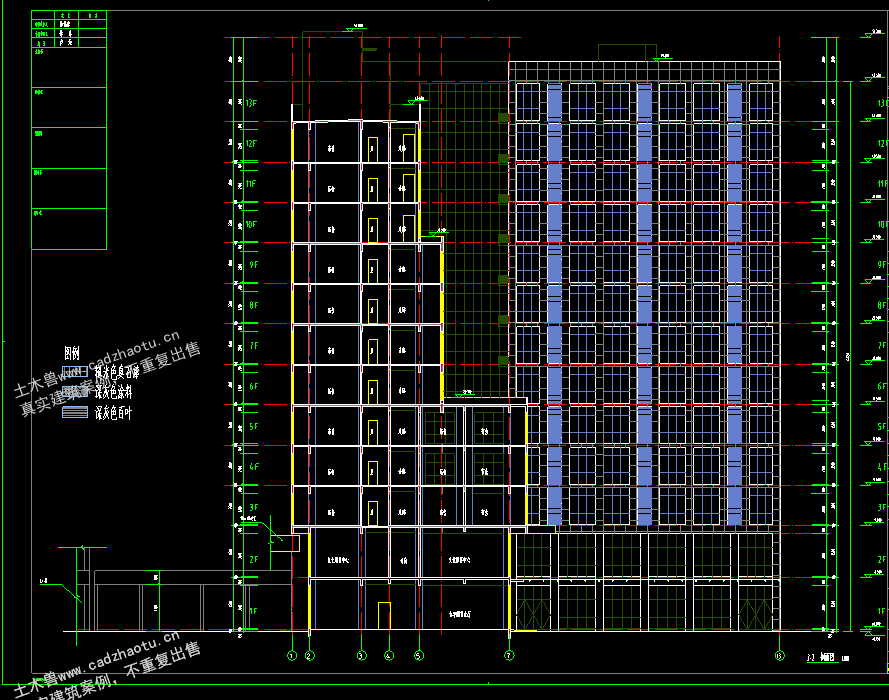Pick grid axis bubble number 3

(362, 656)
